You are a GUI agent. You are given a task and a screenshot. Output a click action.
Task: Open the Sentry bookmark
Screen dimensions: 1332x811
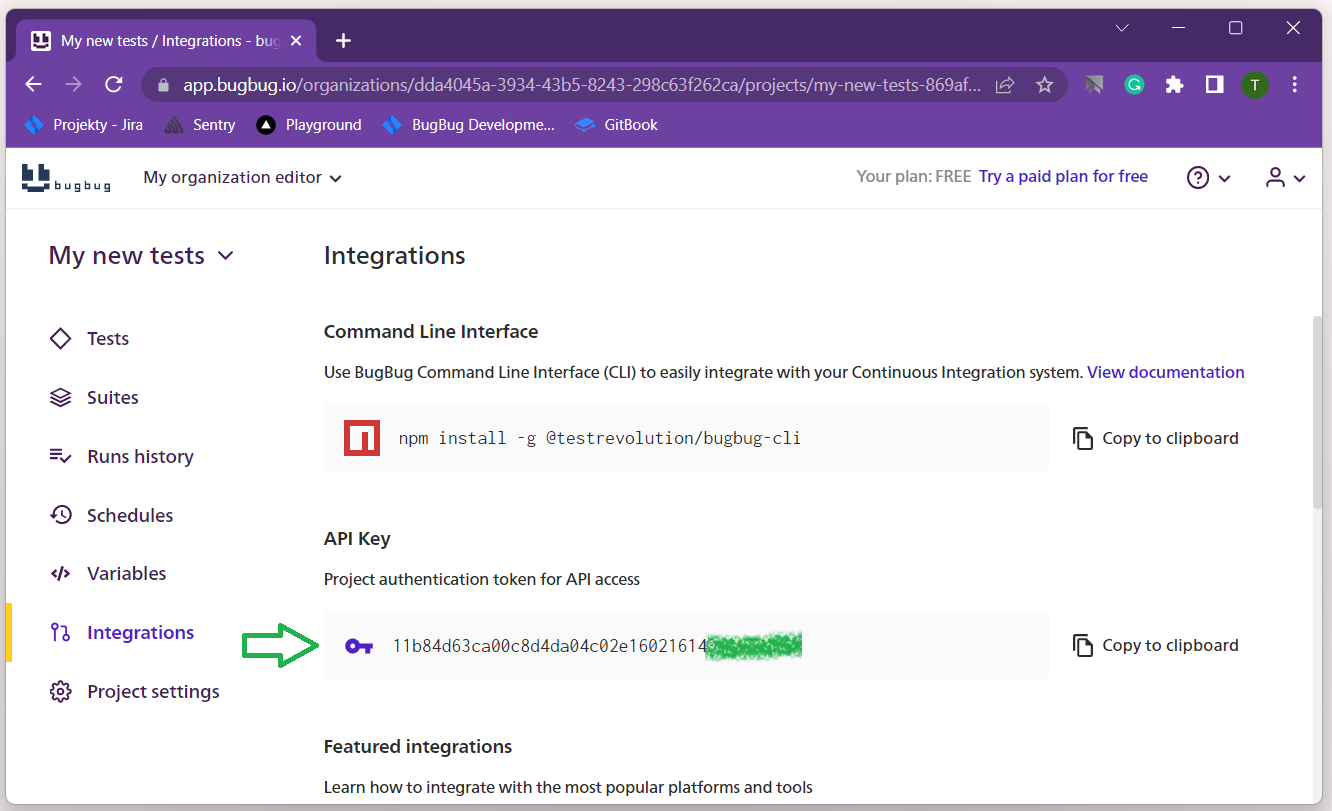coord(200,125)
